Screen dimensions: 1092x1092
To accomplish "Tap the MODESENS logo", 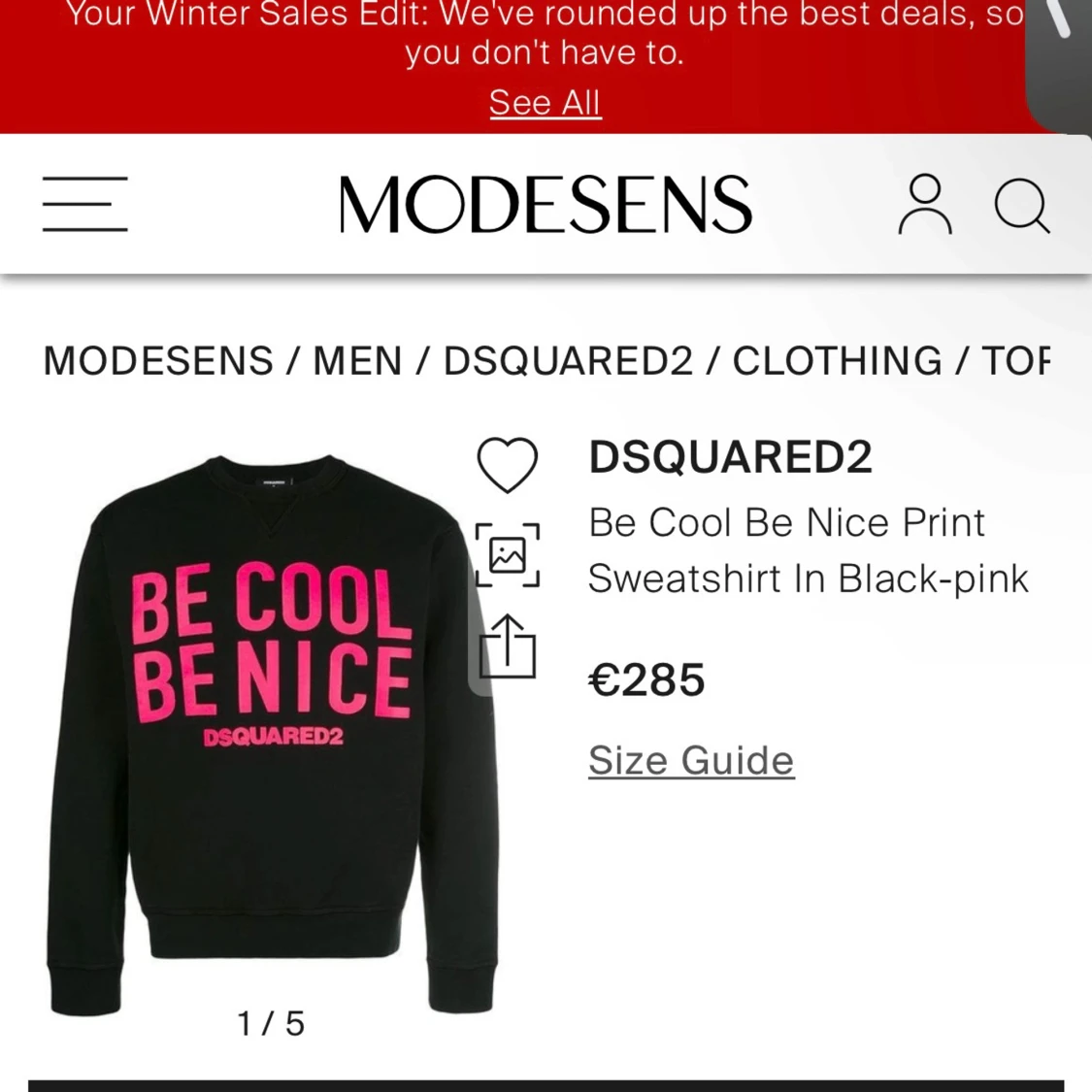I will coord(546,205).
